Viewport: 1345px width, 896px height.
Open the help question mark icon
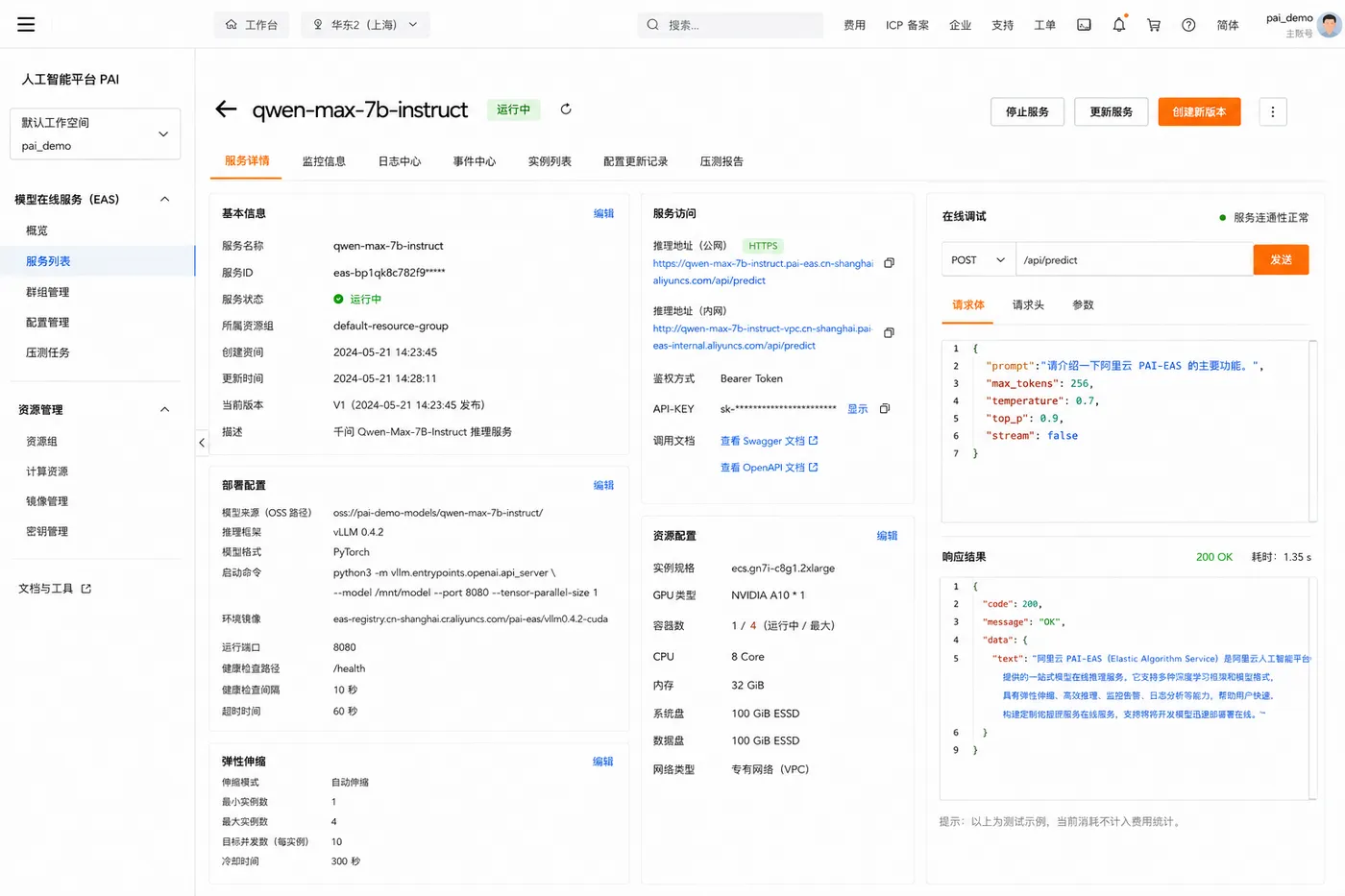click(x=1188, y=25)
